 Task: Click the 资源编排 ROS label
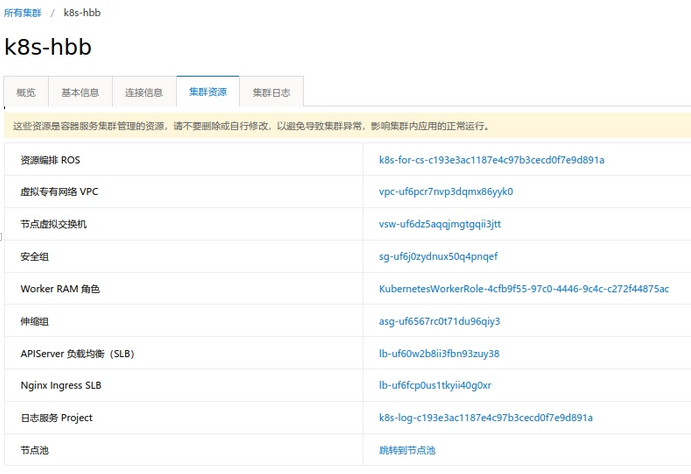point(50,160)
